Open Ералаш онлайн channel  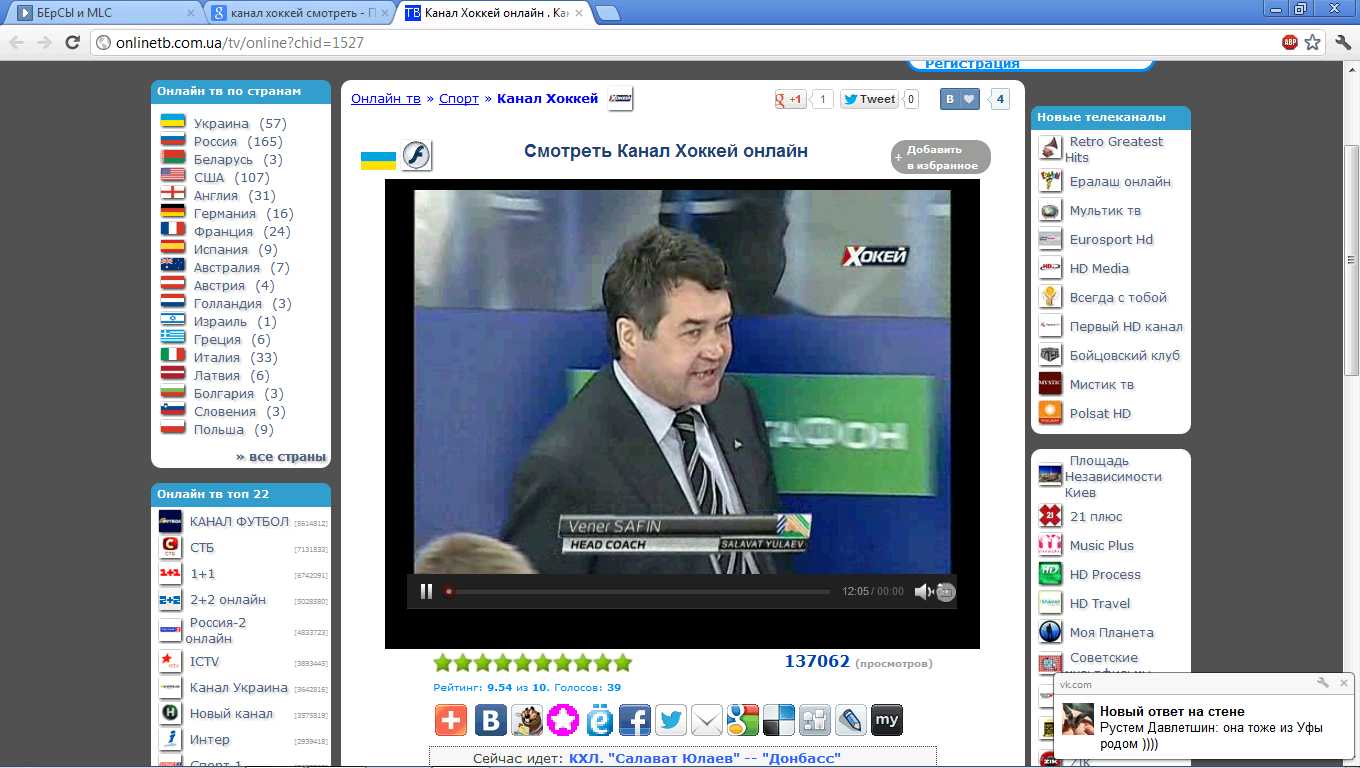1120,181
